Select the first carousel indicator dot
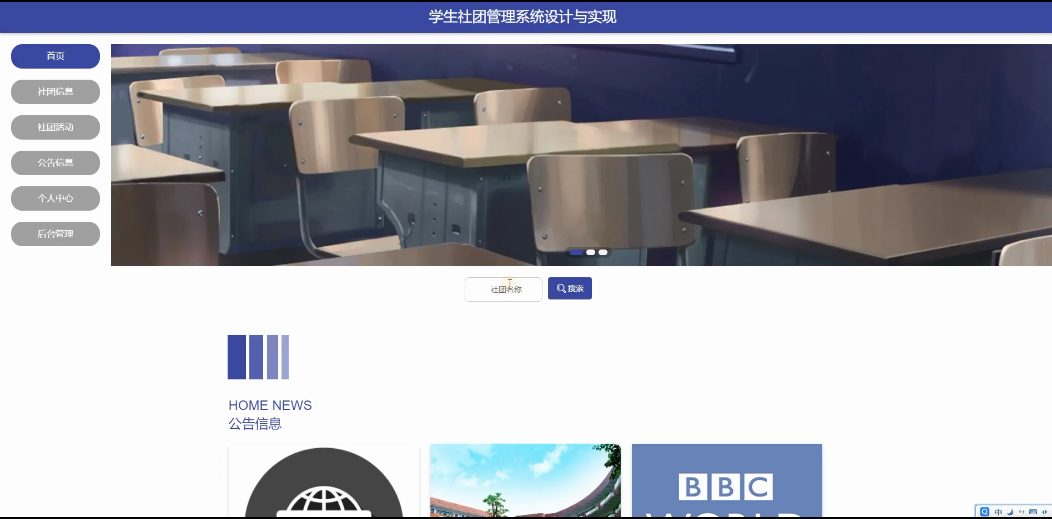This screenshot has height=519, width=1052. point(576,252)
